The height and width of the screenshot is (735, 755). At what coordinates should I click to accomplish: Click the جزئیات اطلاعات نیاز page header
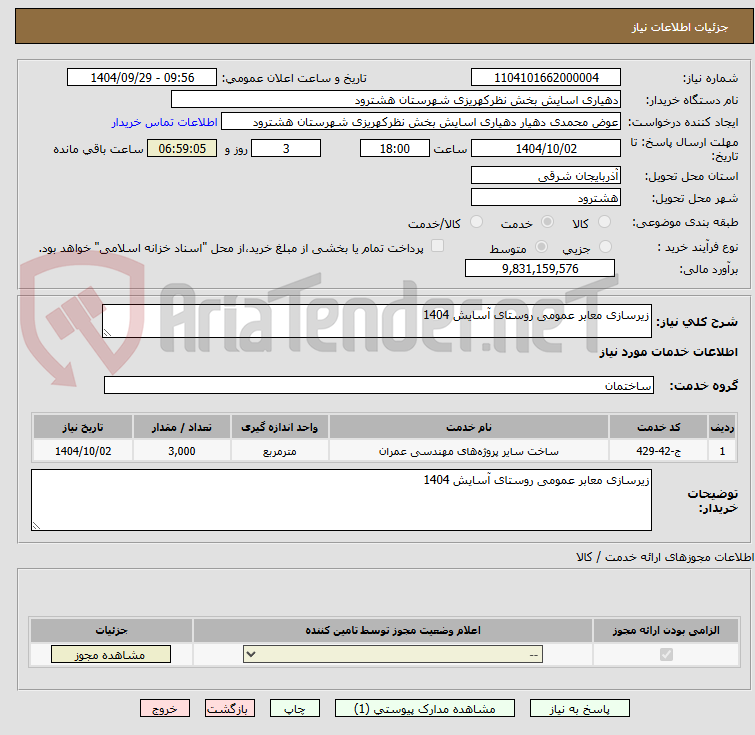point(679,27)
